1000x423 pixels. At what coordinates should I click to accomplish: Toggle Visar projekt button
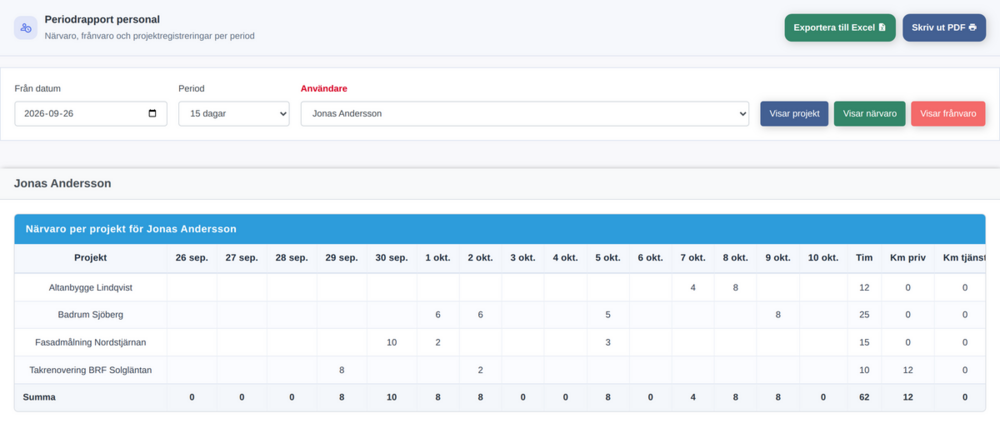click(794, 114)
